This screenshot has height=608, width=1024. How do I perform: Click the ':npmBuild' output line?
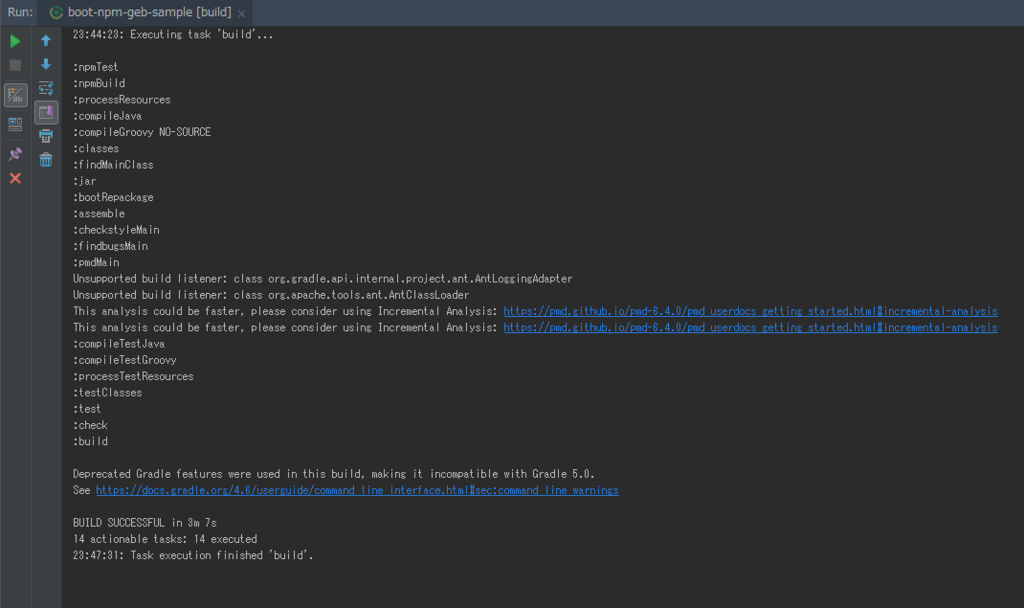pos(99,84)
